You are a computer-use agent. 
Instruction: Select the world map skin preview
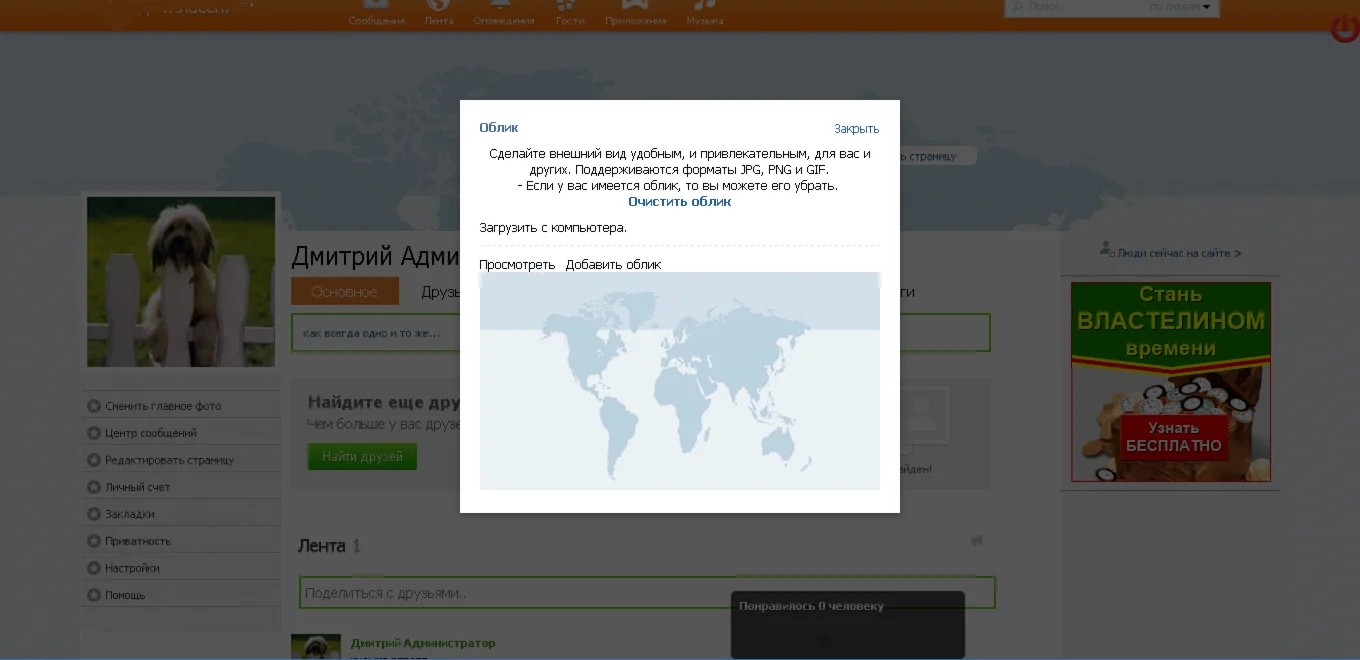[680, 381]
